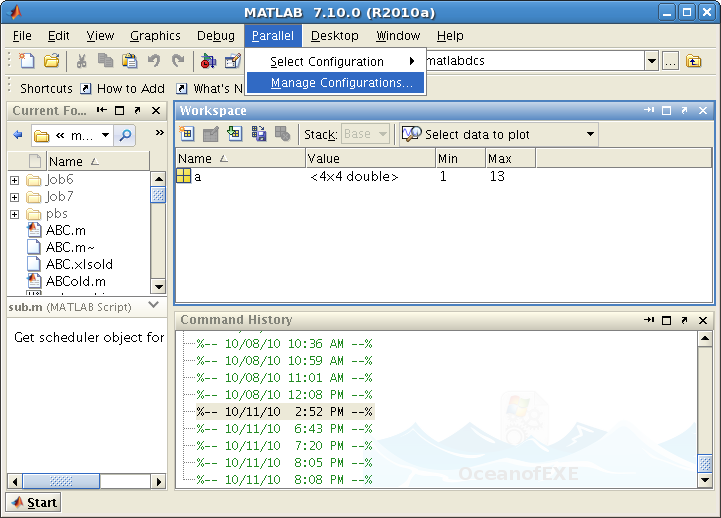
Task: Select ABCold.m file
Action: [x=76, y=281]
